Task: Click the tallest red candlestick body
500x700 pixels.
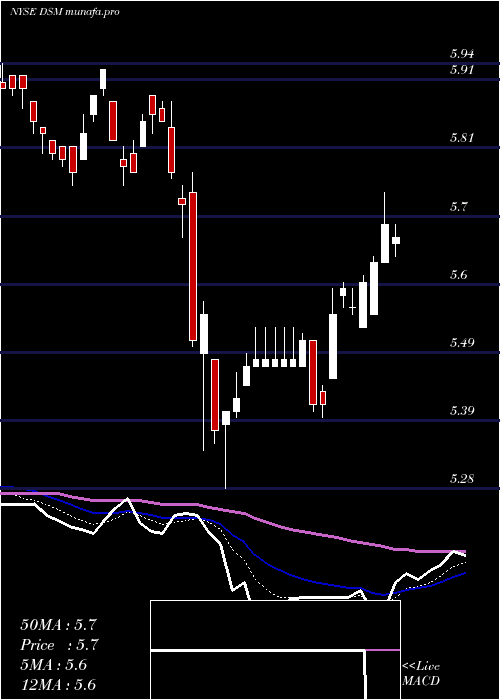Action: click(192, 267)
